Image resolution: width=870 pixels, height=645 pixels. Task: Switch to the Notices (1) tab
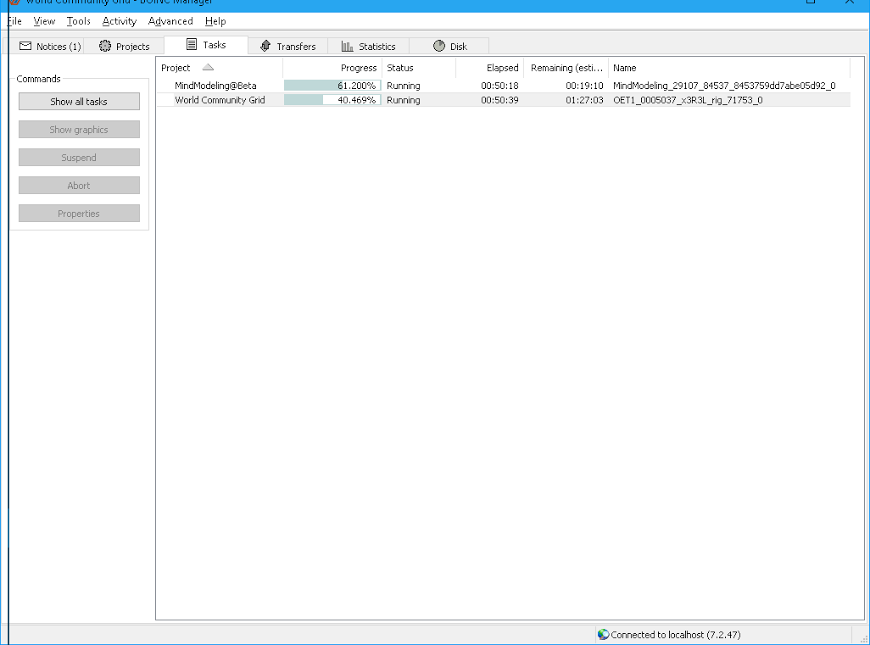[46, 46]
